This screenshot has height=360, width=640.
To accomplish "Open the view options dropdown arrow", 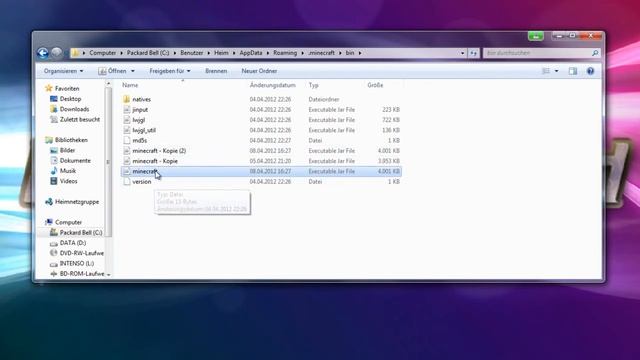I will pos(556,71).
